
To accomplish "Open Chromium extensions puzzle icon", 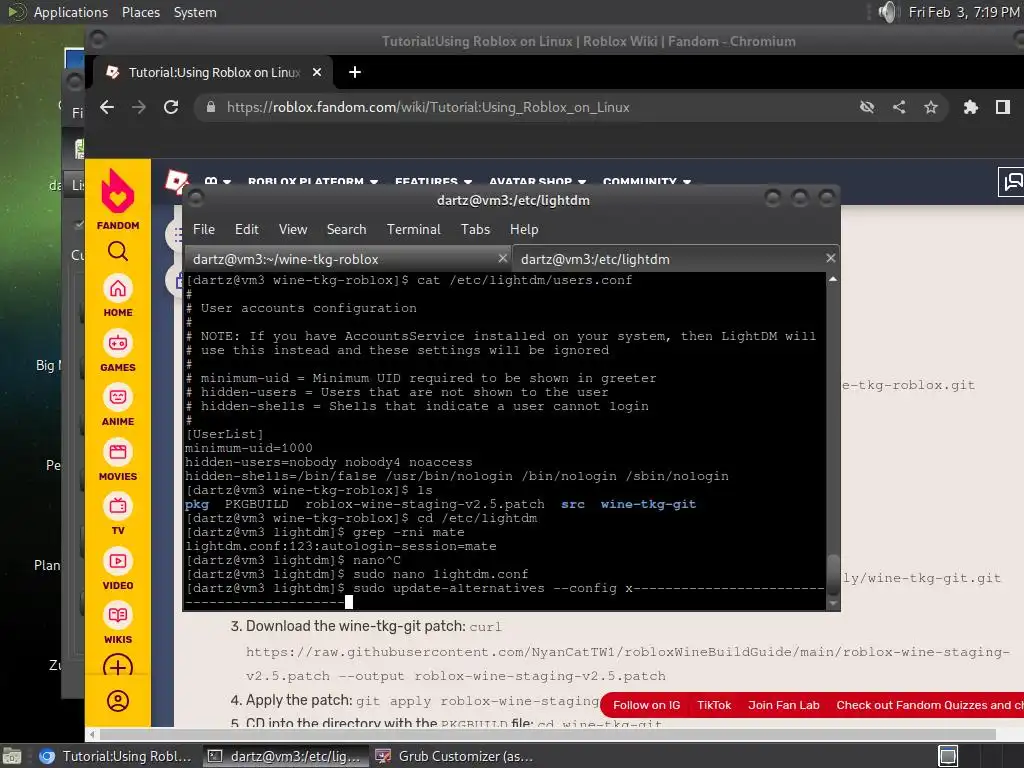I will pos(971,107).
